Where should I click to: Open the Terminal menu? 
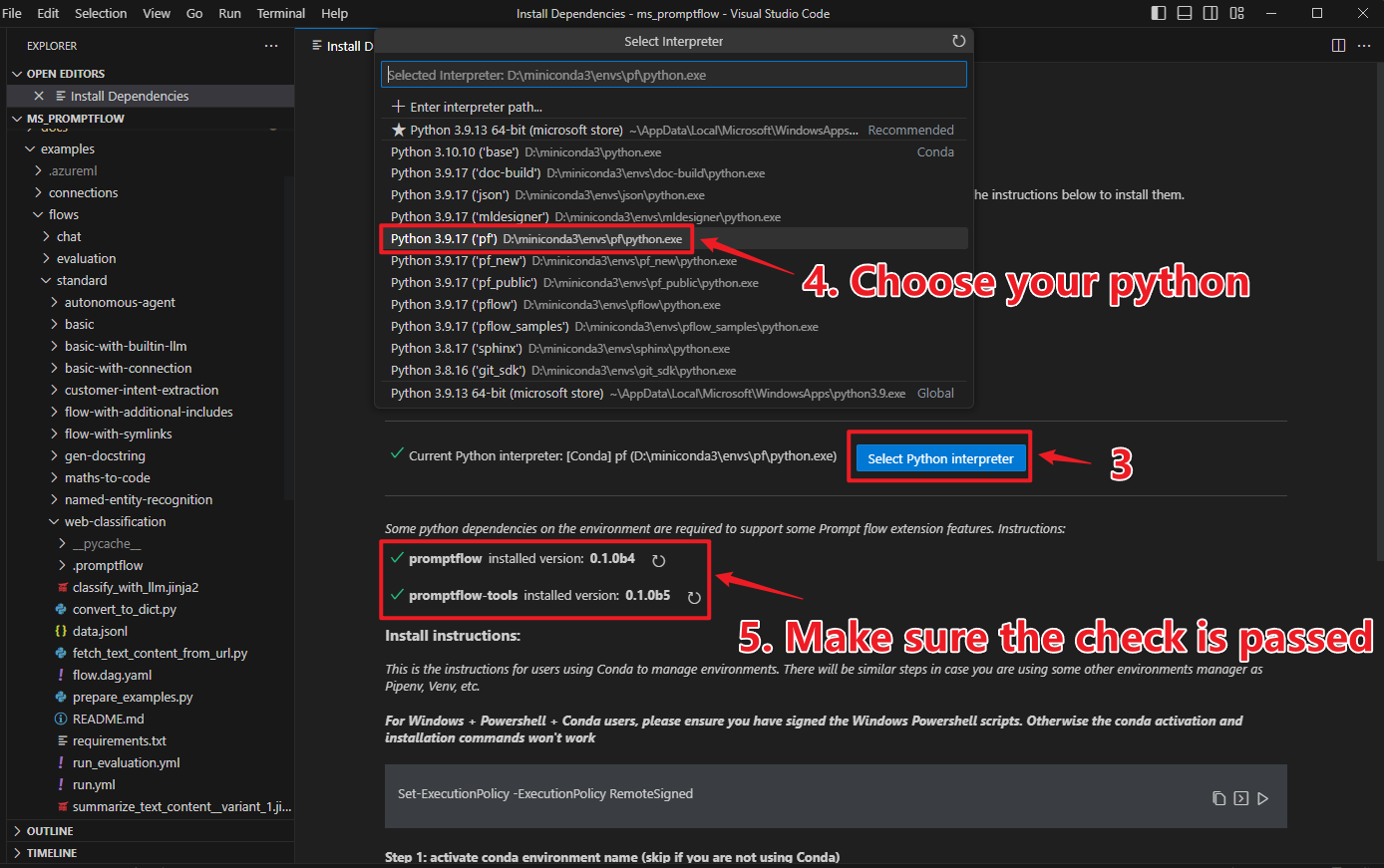pos(280,13)
